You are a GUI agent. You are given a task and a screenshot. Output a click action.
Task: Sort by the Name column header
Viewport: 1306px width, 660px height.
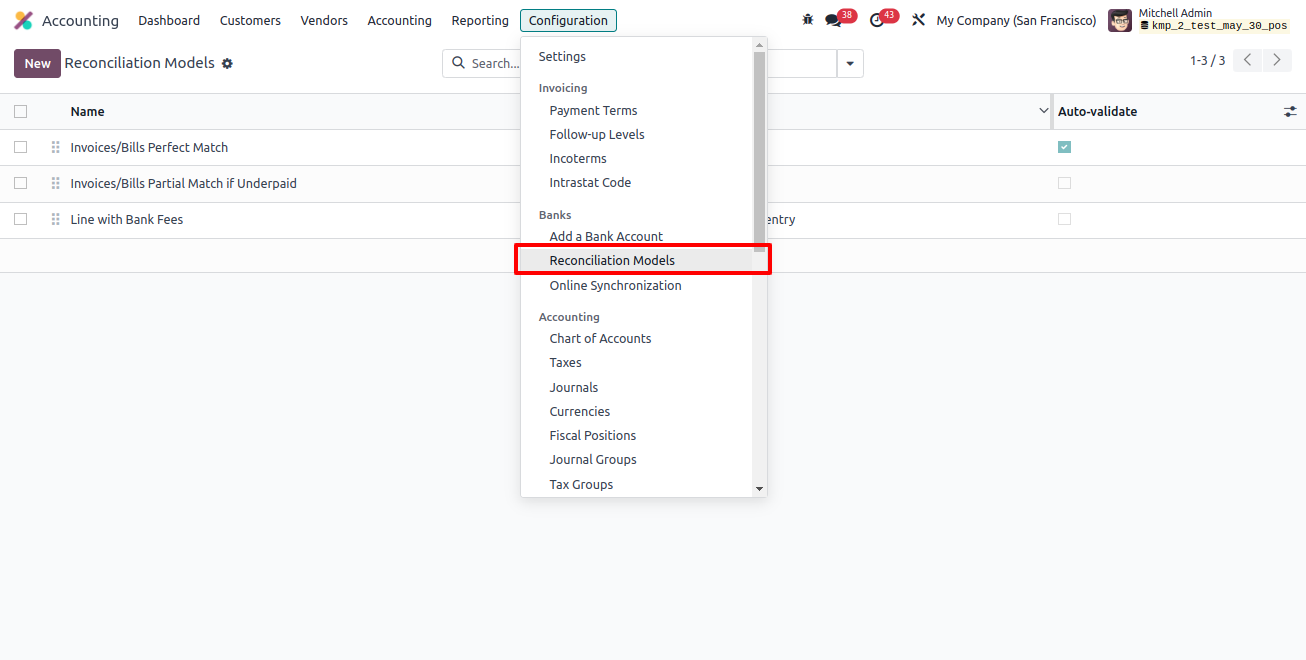pos(87,111)
